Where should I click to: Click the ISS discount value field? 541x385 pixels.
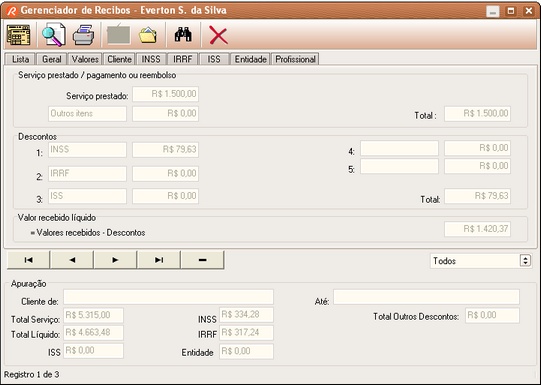tap(166, 196)
